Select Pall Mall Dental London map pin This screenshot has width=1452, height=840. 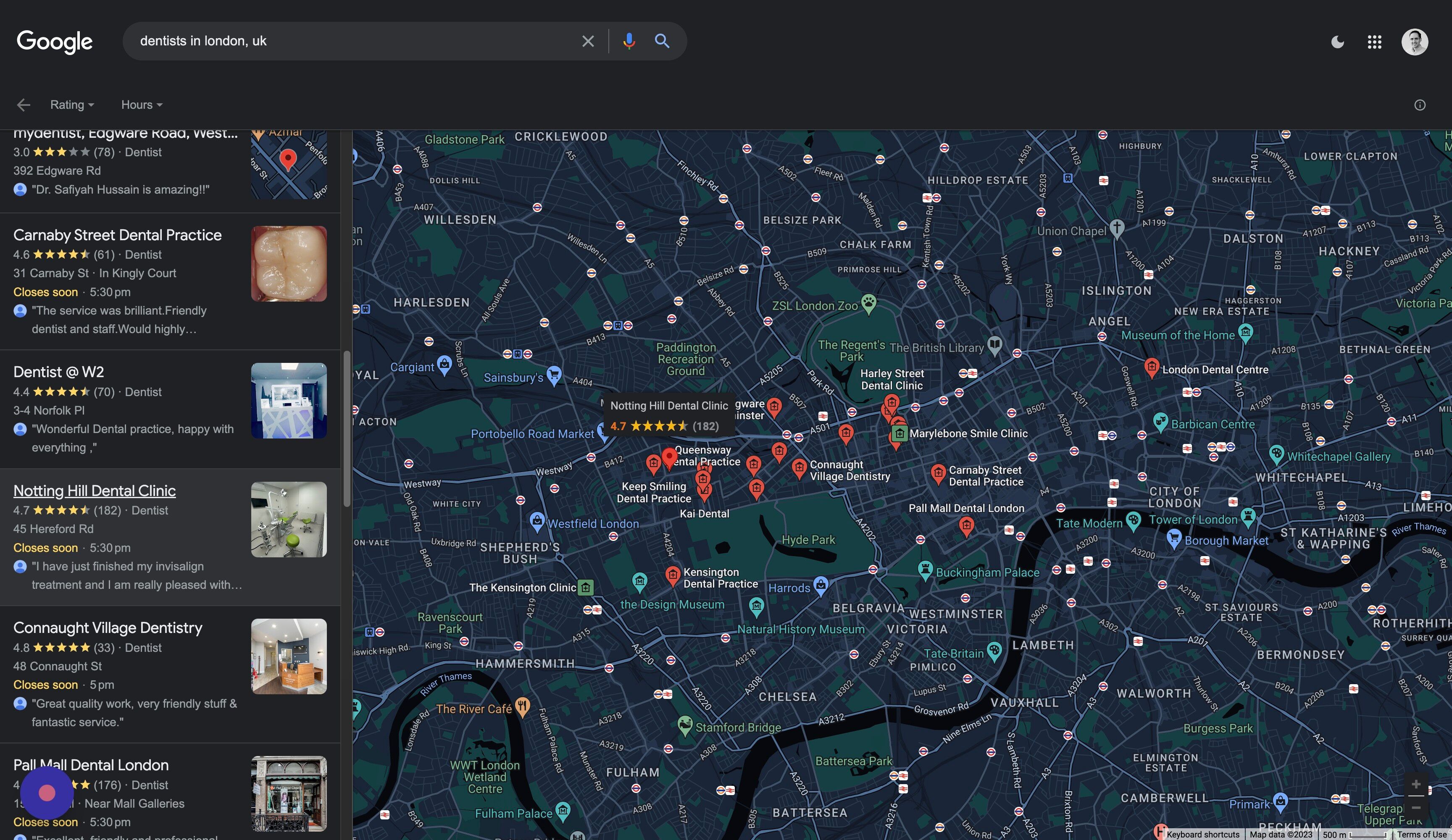click(966, 525)
